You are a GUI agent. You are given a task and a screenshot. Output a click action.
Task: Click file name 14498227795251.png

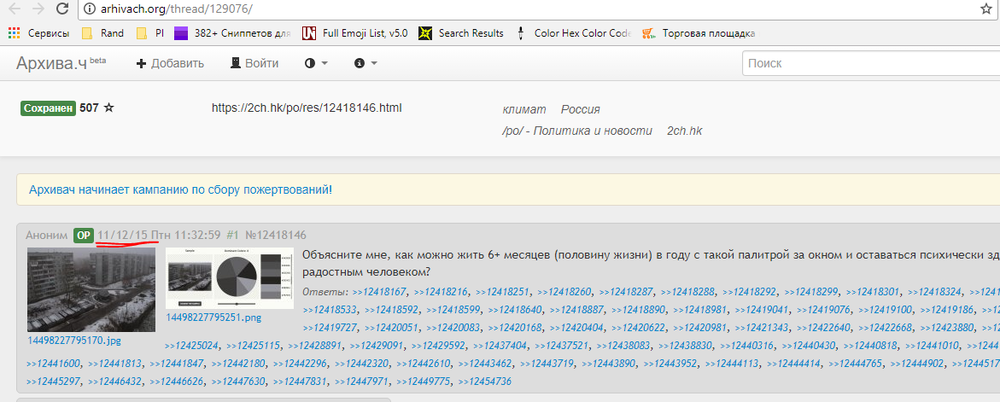point(214,317)
